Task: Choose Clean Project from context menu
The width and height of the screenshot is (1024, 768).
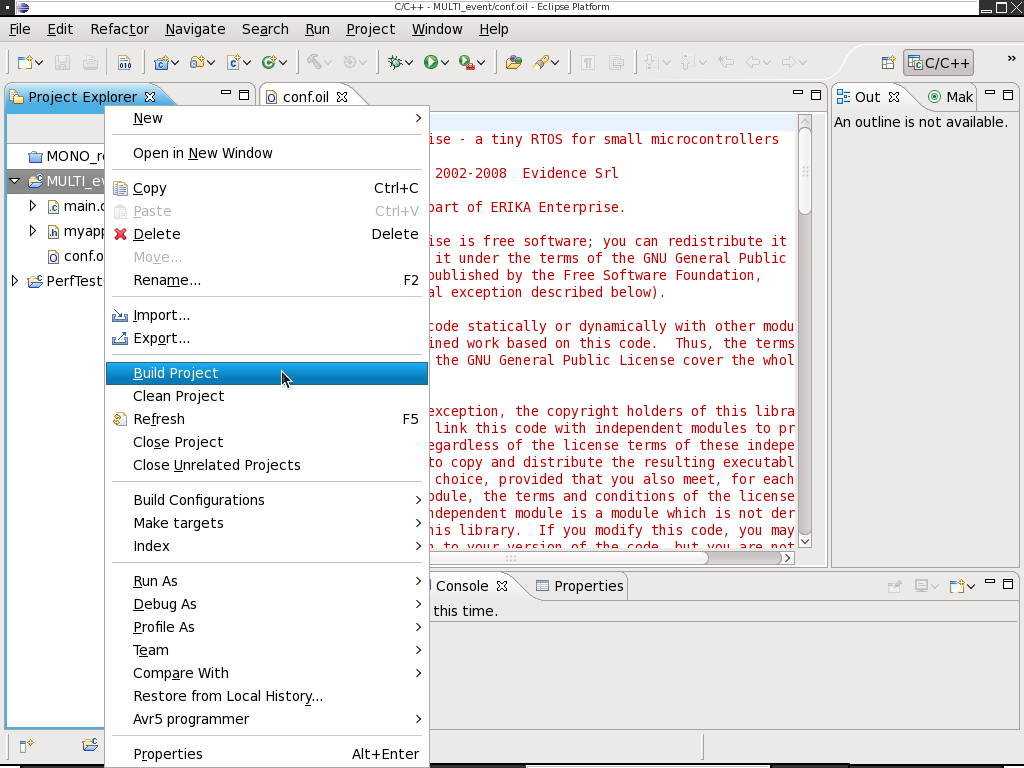Action: tap(266, 396)
